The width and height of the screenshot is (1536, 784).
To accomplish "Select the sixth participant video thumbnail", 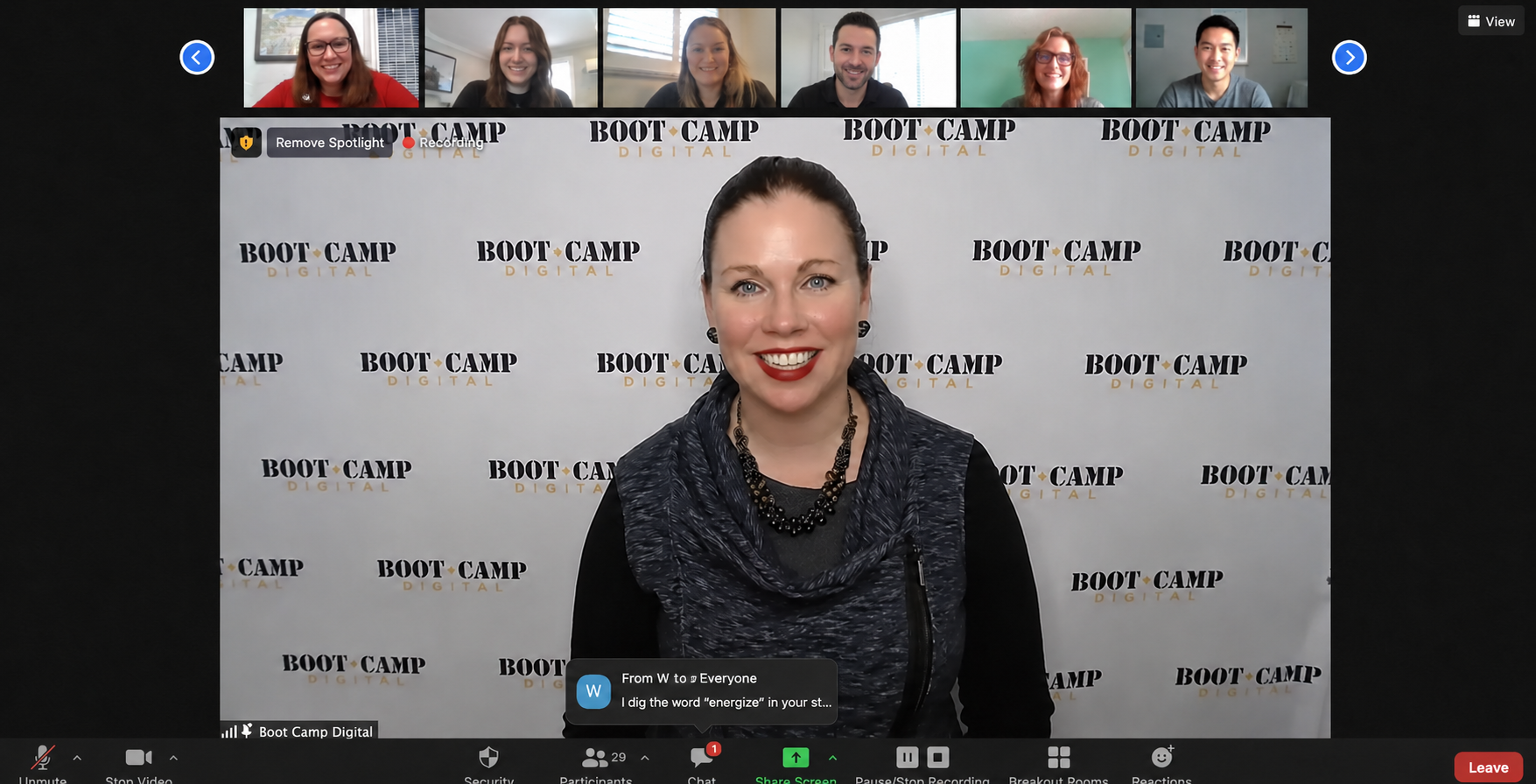I will point(1222,58).
